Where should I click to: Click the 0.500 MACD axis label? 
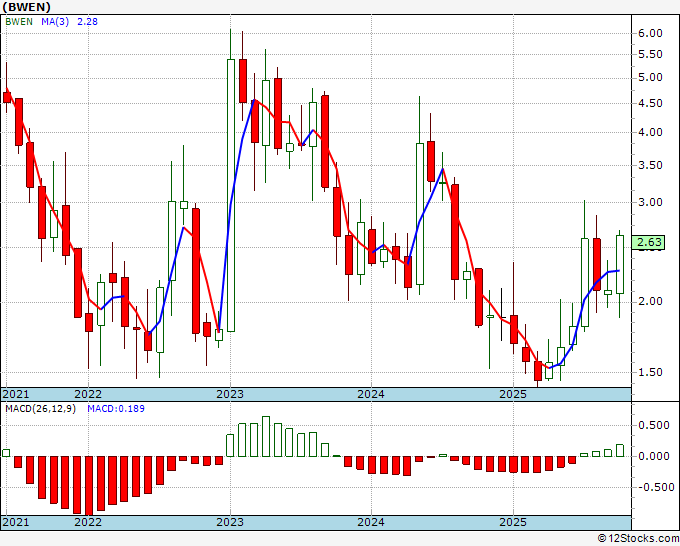(654, 425)
